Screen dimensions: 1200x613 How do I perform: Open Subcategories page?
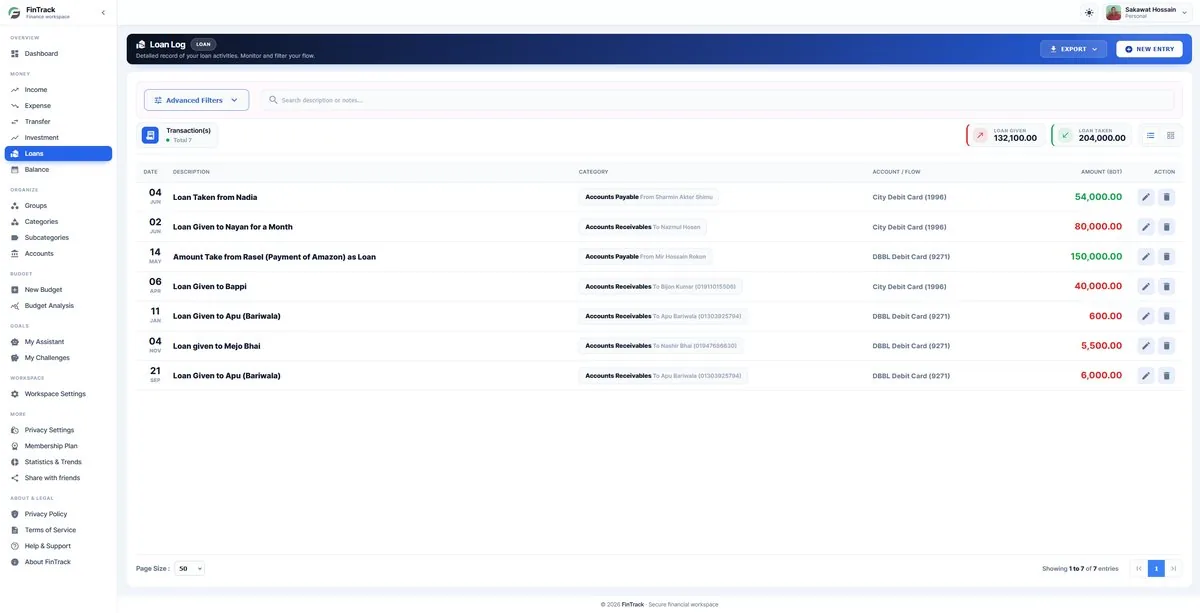[58, 237]
